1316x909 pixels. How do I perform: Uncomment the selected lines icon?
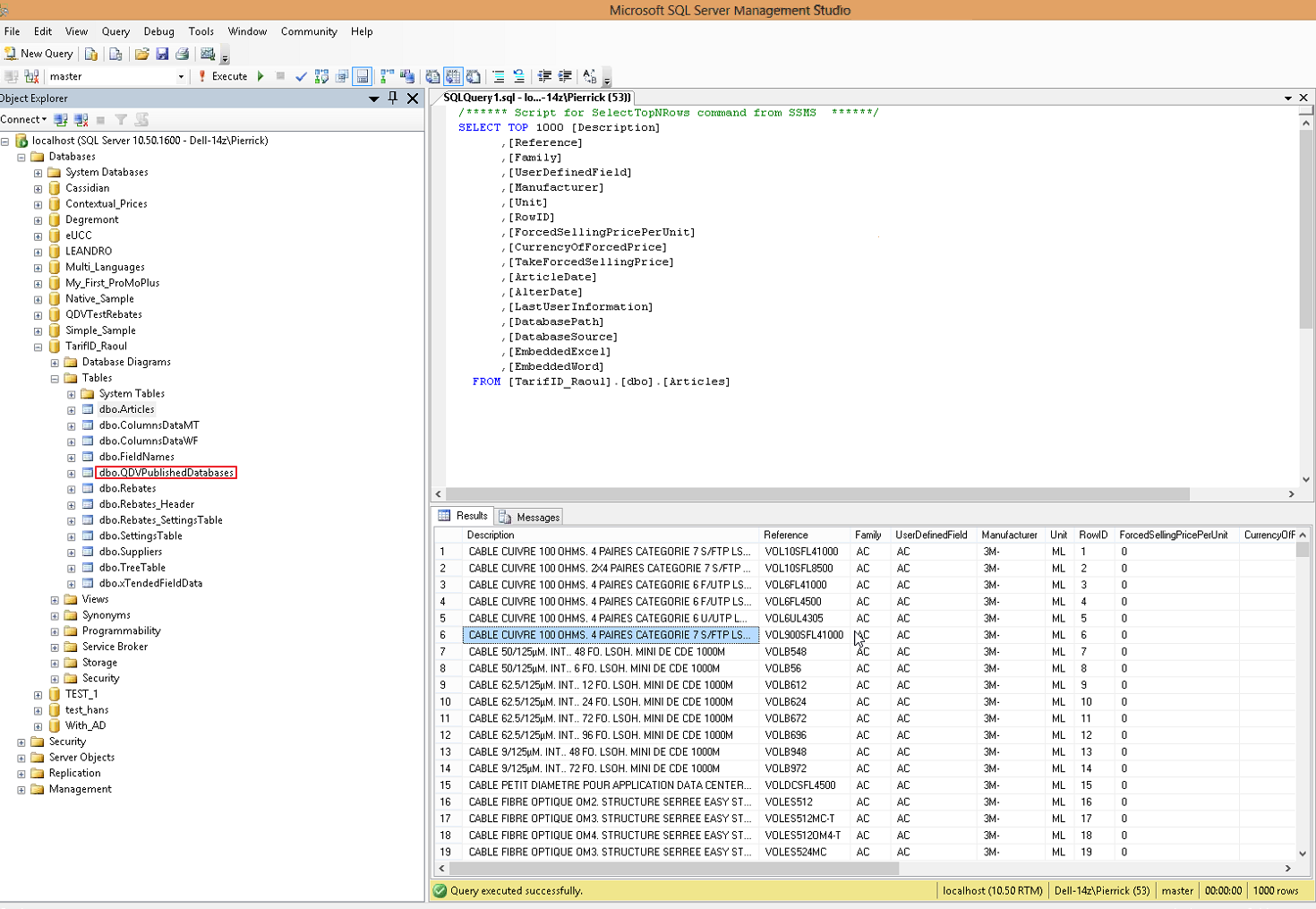(x=519, y=76)
